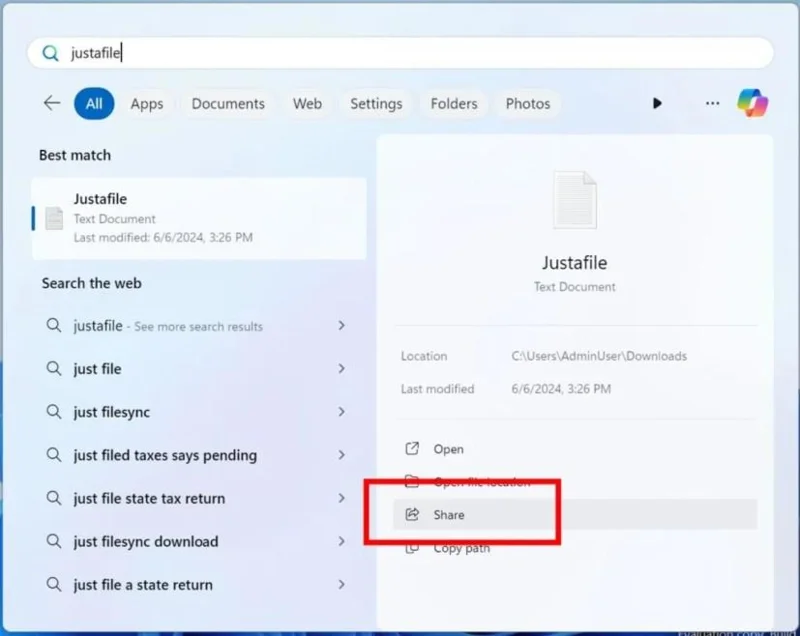
Task: Switch to the Folders filter
Action: tap(454, 104)
